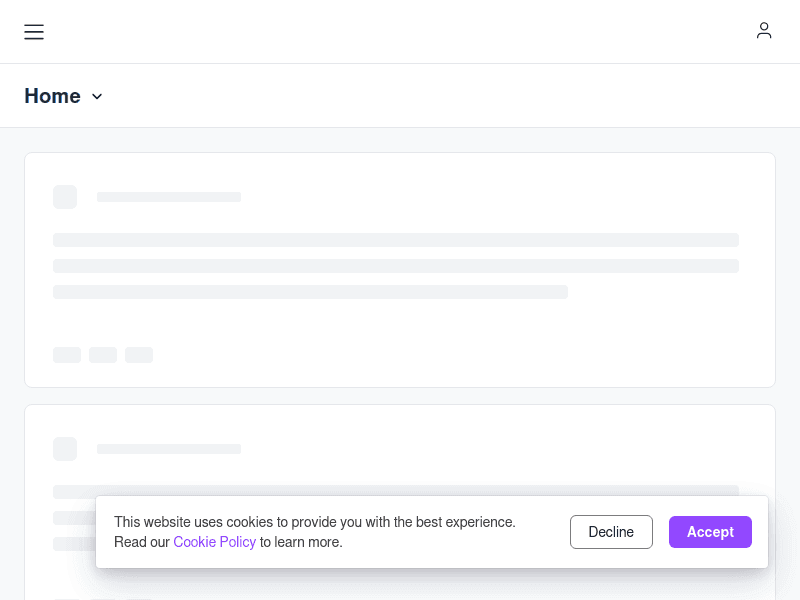Click the second card's square avatar placeholder
The image size is (800, 600).
tap(65, 449)
